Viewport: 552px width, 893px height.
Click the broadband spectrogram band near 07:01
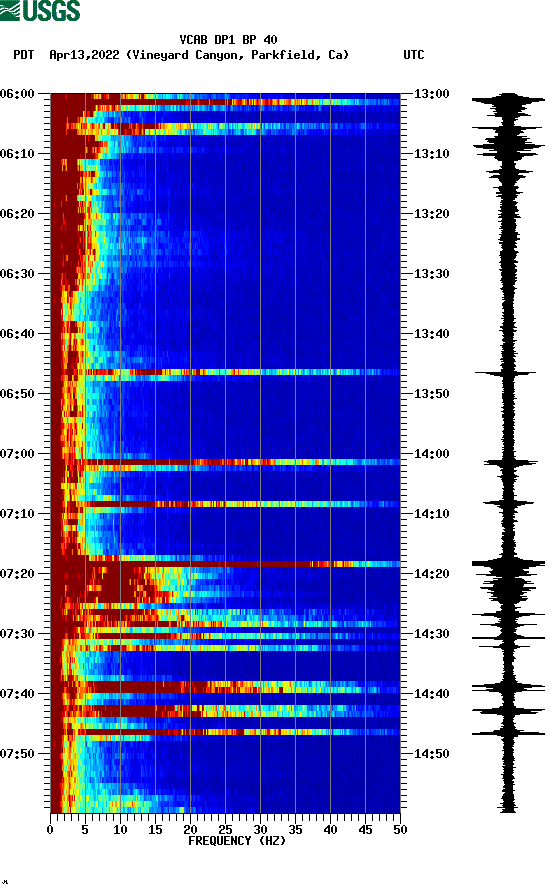225,462
